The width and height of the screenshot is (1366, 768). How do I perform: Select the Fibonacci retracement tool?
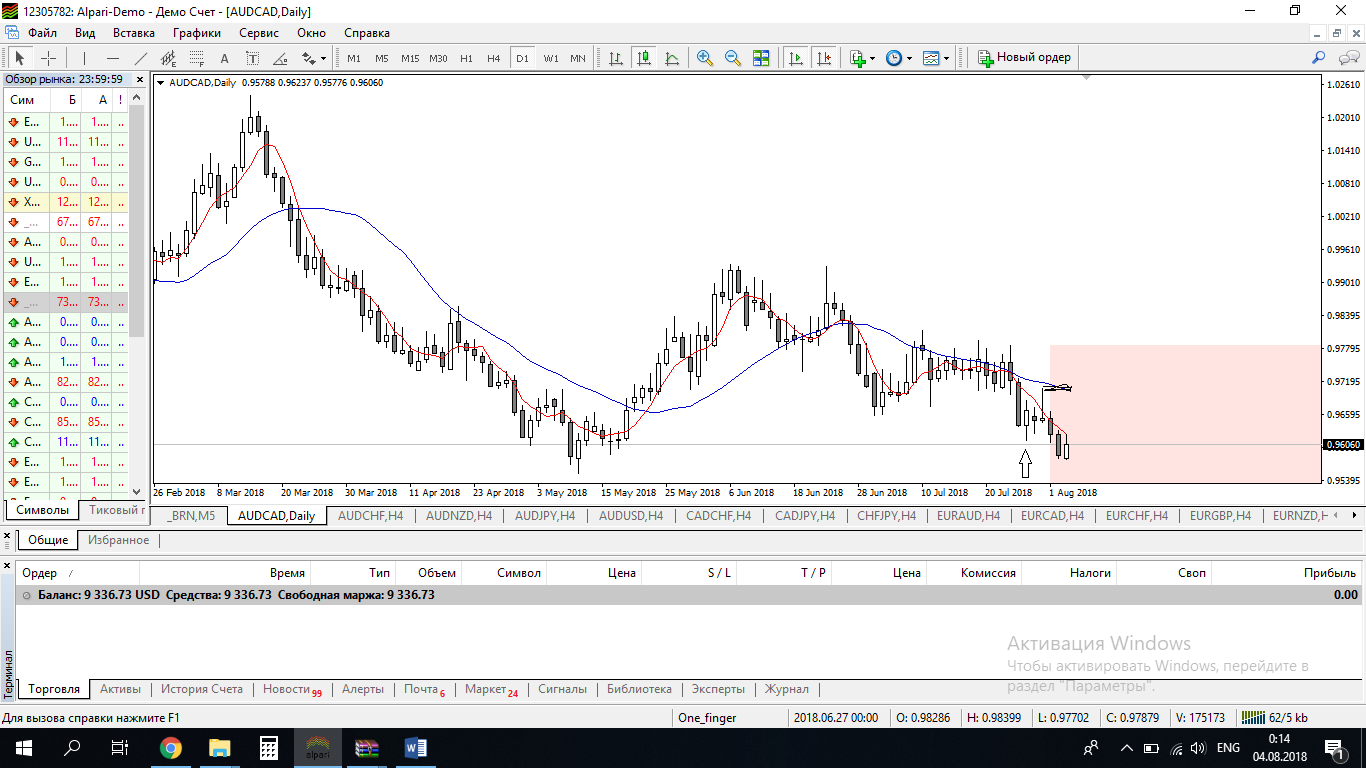pyautogui.click(x=196, y=58)
